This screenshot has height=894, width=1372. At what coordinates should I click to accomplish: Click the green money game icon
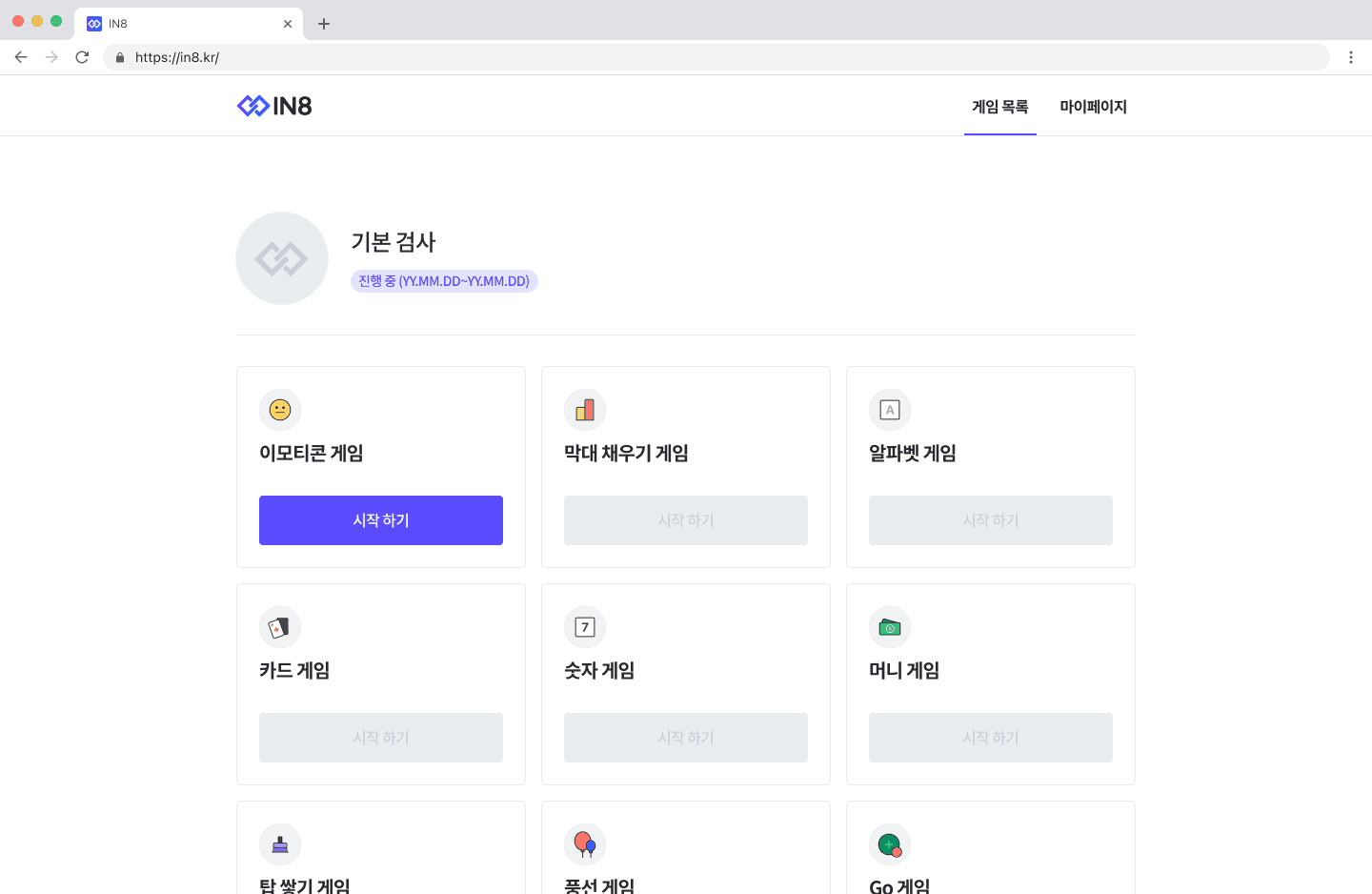(x=890, y=627)
